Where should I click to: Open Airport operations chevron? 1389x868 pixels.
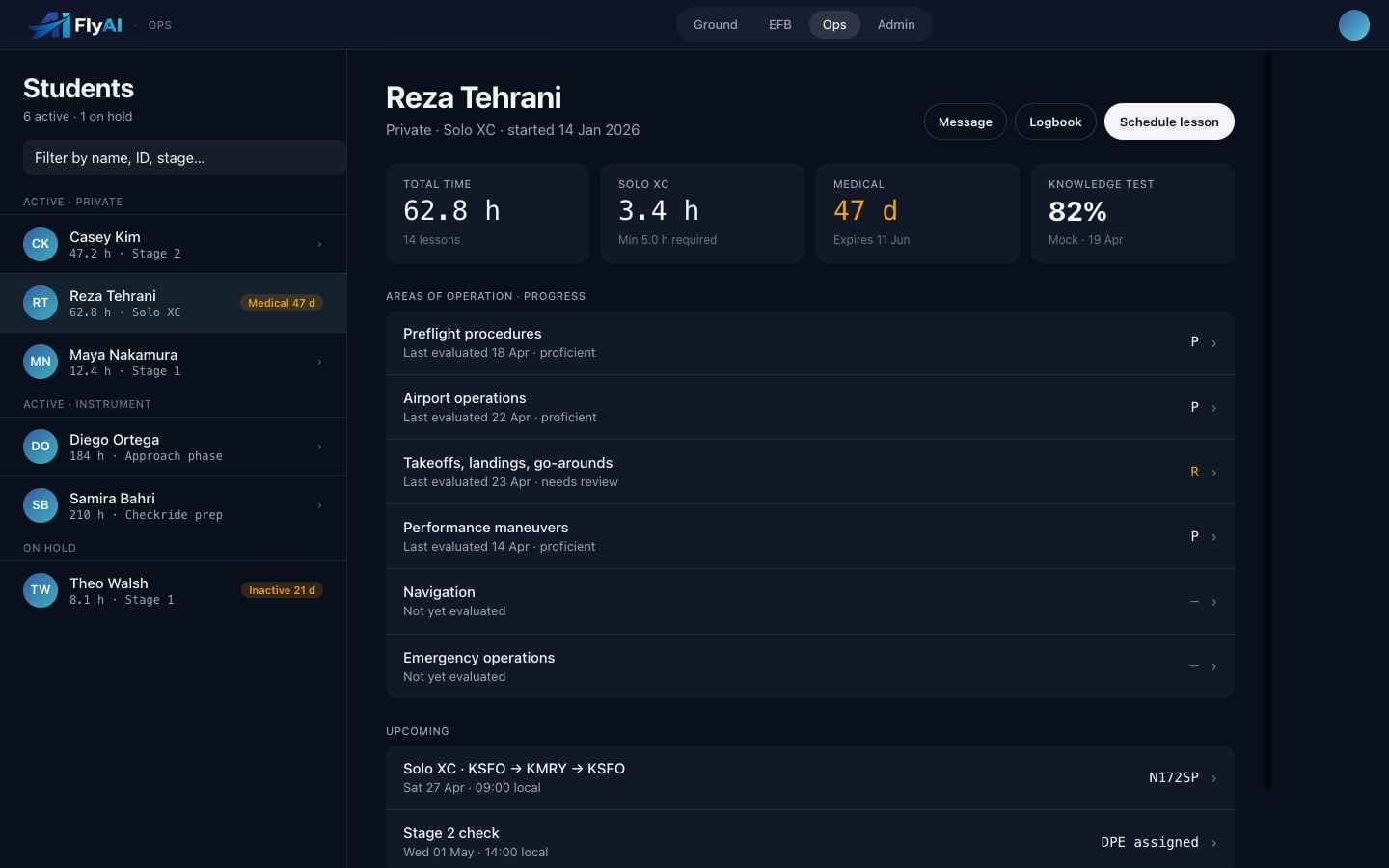pos(1213,408)
